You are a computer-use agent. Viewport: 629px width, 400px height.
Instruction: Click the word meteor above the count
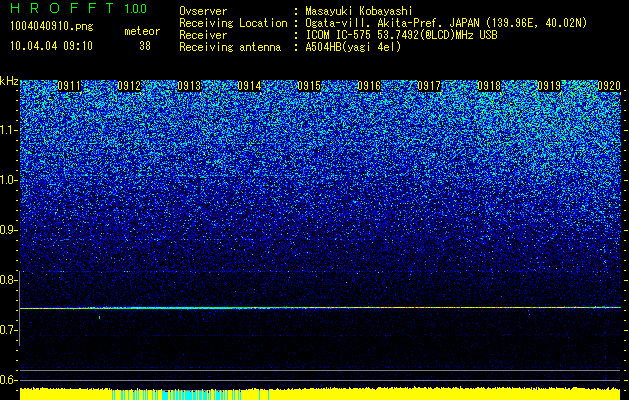(142, 31)
